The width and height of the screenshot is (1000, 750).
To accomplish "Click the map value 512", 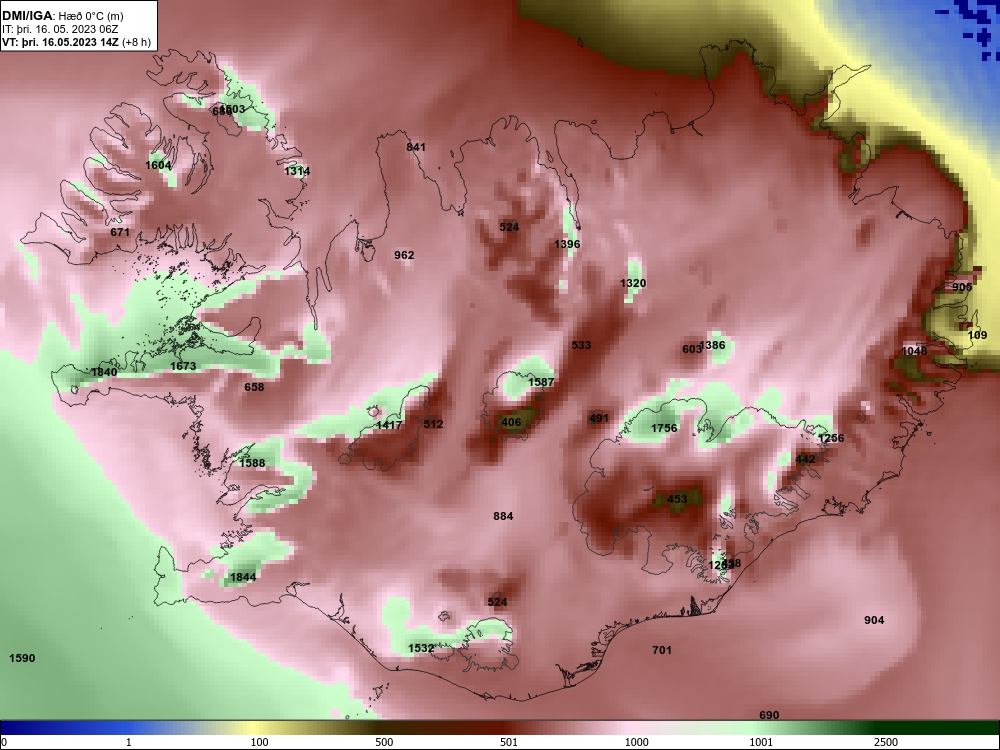I will tap(433, 424).
